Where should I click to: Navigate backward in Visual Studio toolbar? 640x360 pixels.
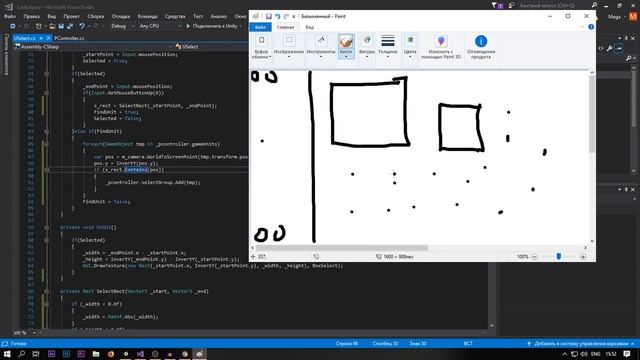tap(13, 26)
